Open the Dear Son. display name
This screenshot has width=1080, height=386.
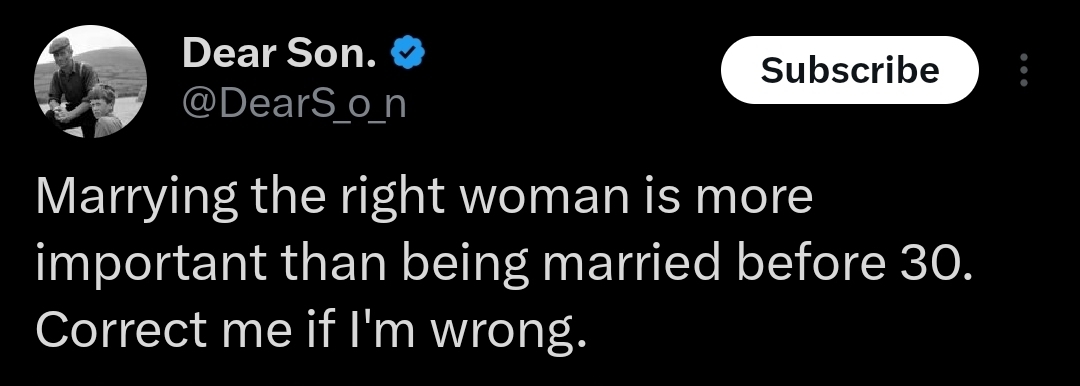(x=280, y=53)
